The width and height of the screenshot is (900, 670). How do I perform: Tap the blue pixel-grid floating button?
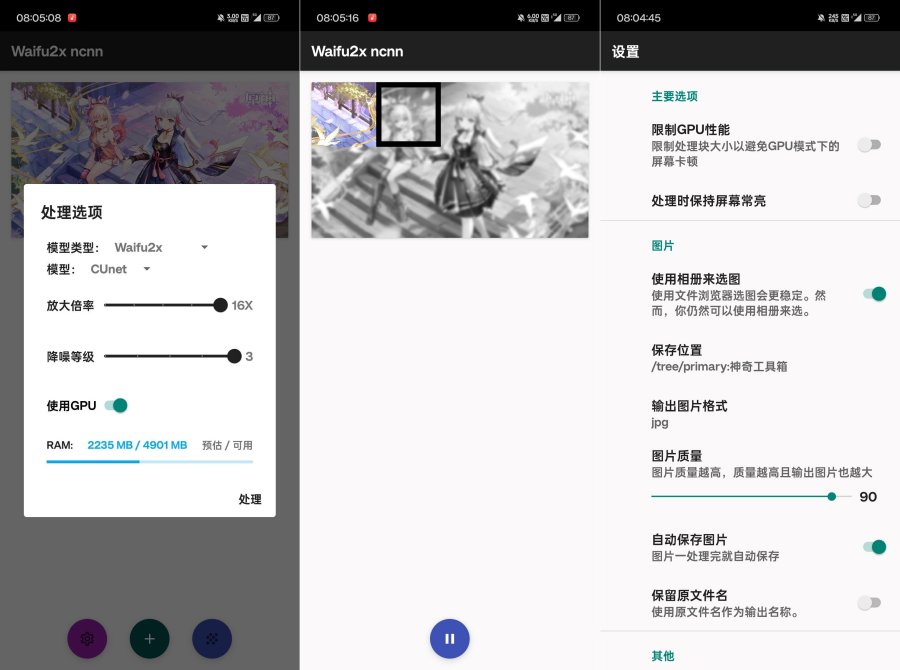point(211,638)
